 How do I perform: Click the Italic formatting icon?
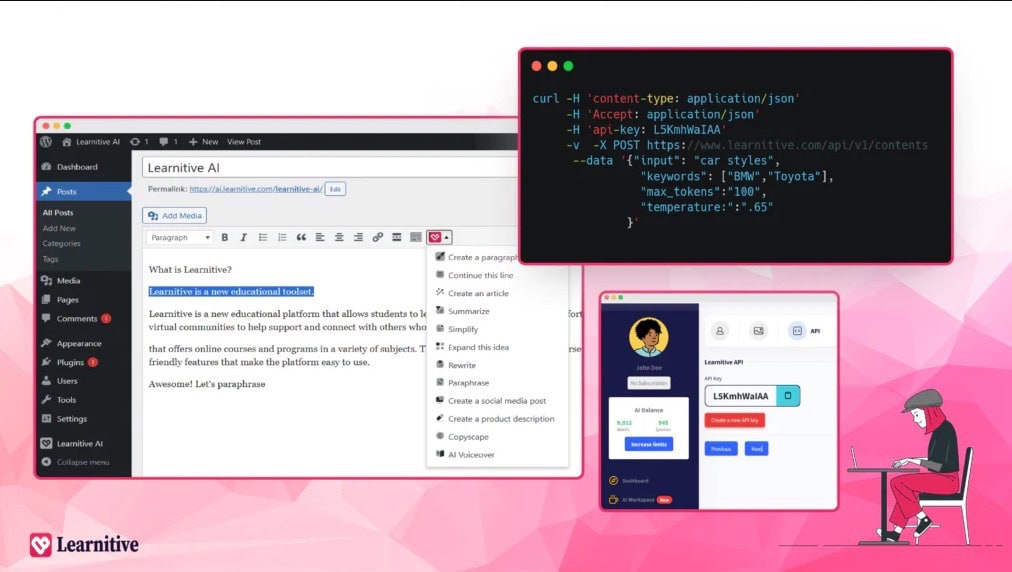pos(243,238)
